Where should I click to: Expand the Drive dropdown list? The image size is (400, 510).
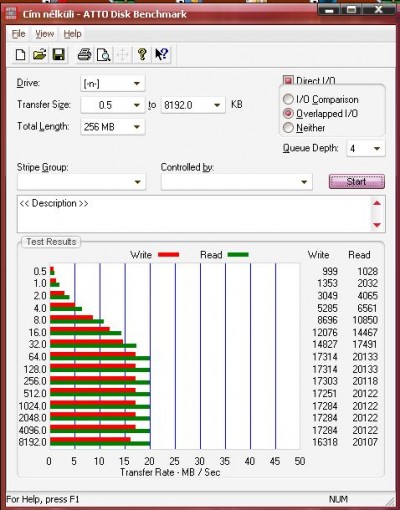click(x=113, y=83)
